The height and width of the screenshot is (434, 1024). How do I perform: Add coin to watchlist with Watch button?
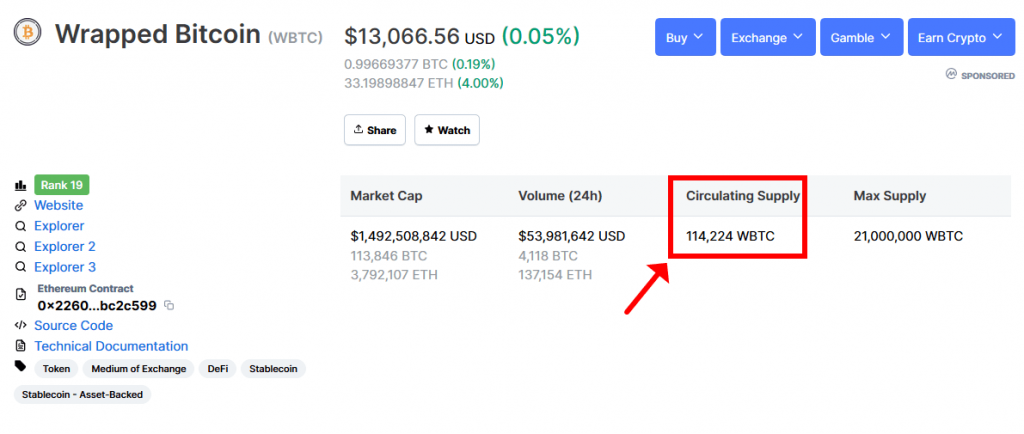tap(447, 130)
